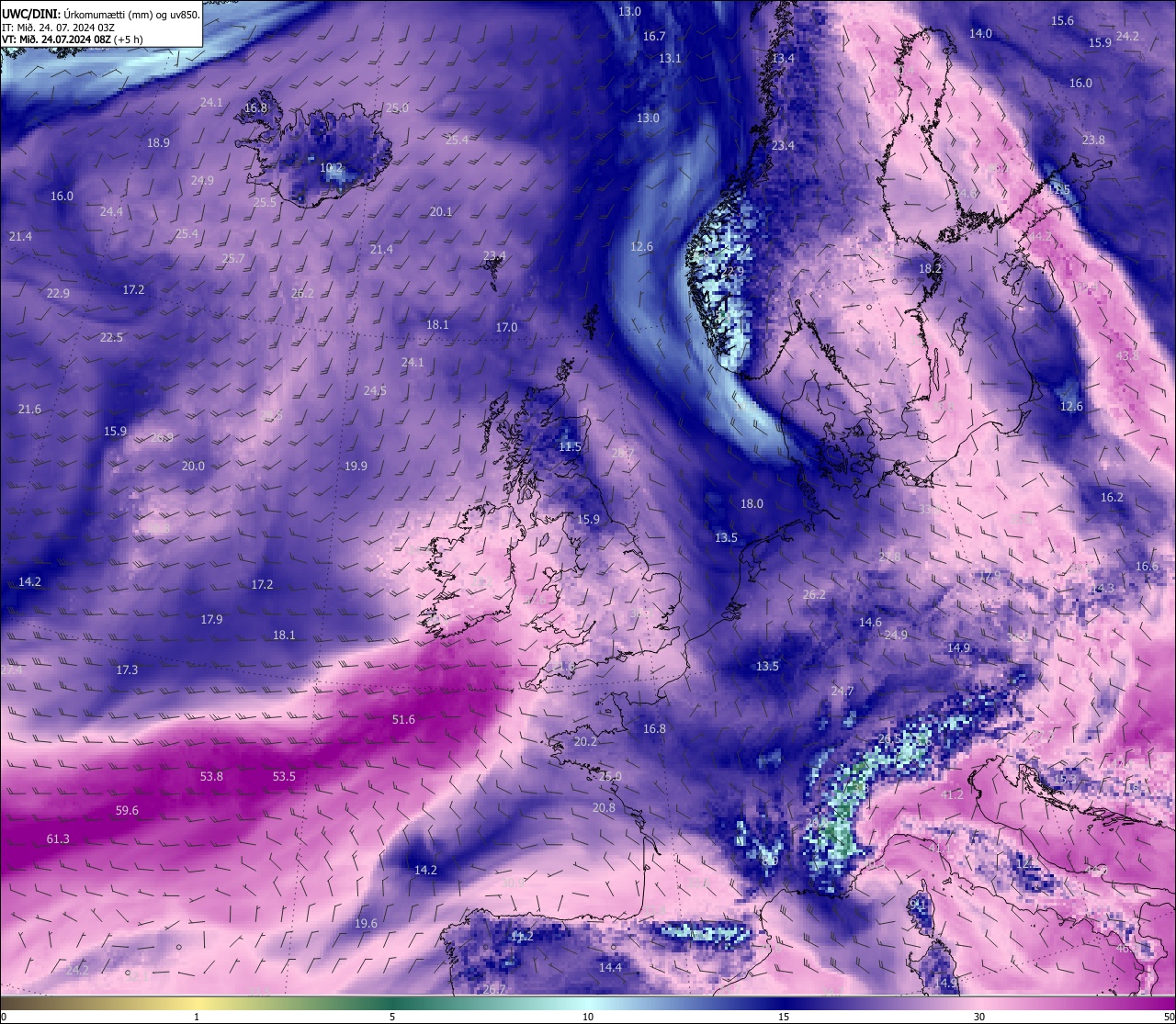Click the 18.2 value near Stockholm
The image size is (1176, 1024).
[x=931, y=268]
